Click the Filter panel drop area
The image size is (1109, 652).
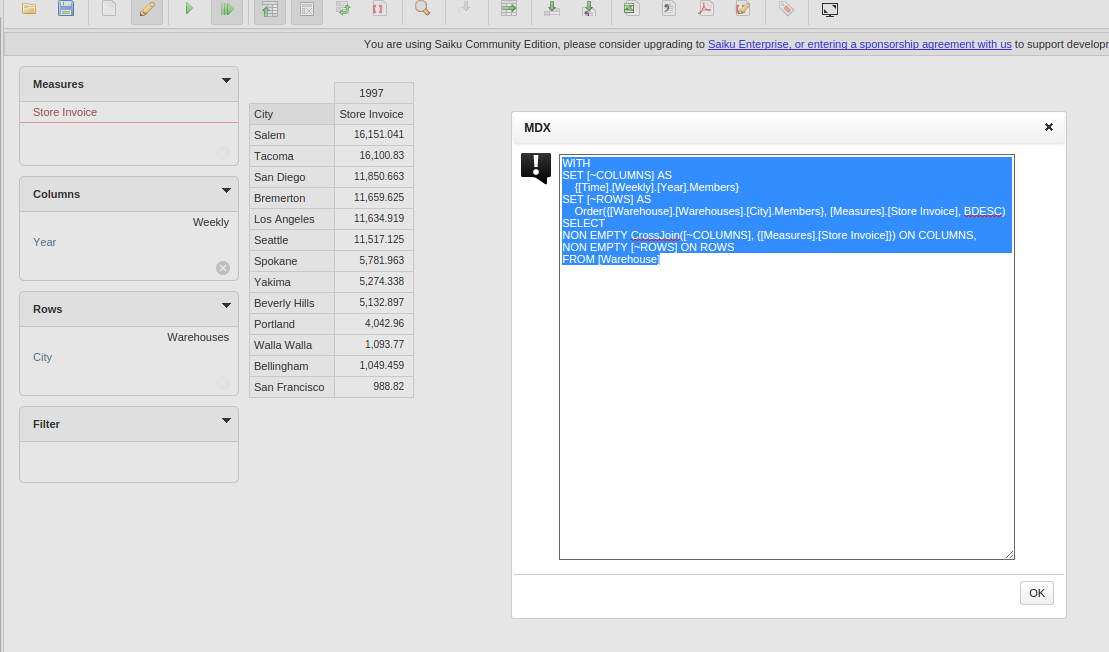(x=129, y=462)
